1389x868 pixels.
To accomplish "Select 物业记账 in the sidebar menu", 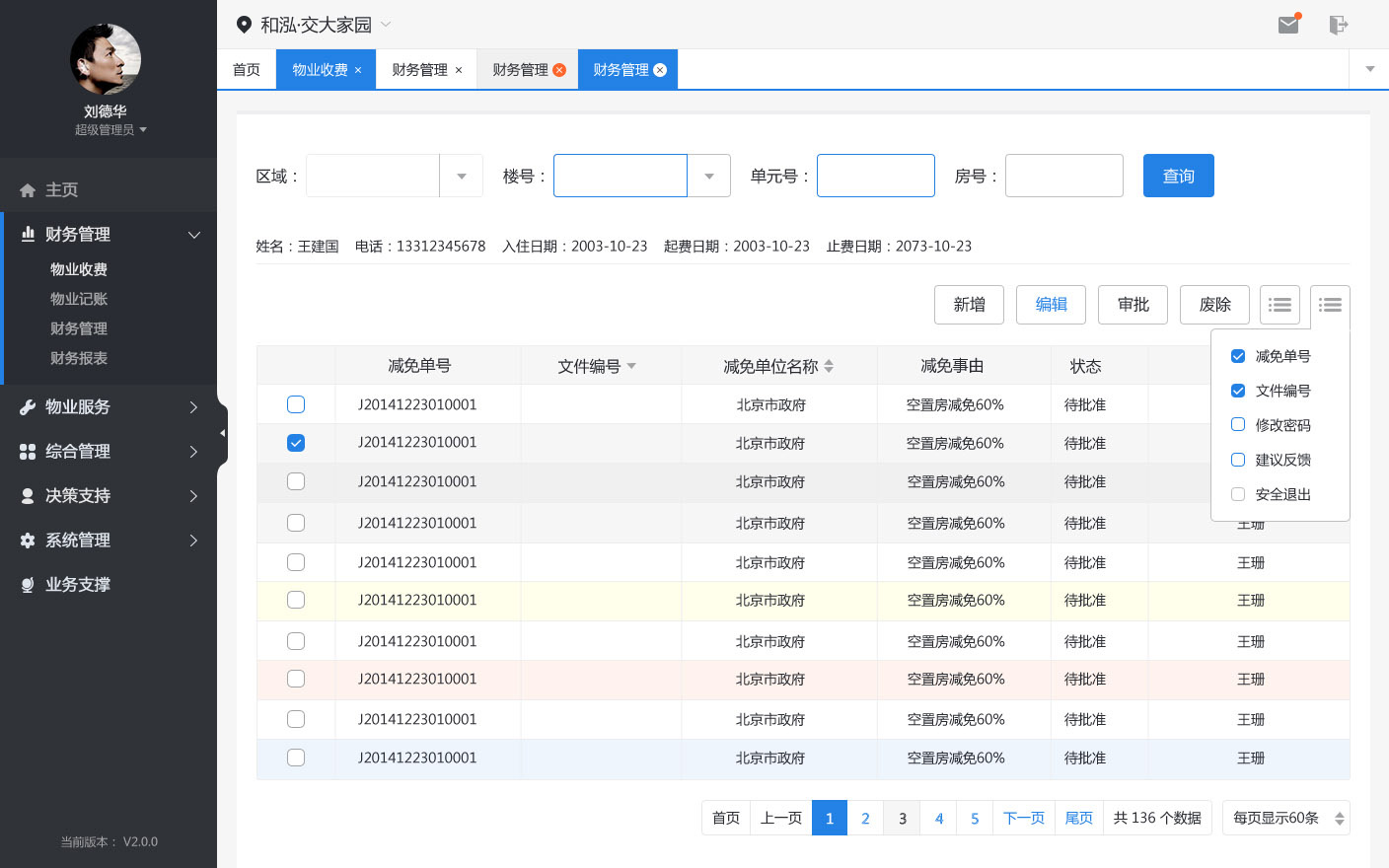I will click(81, 298).
